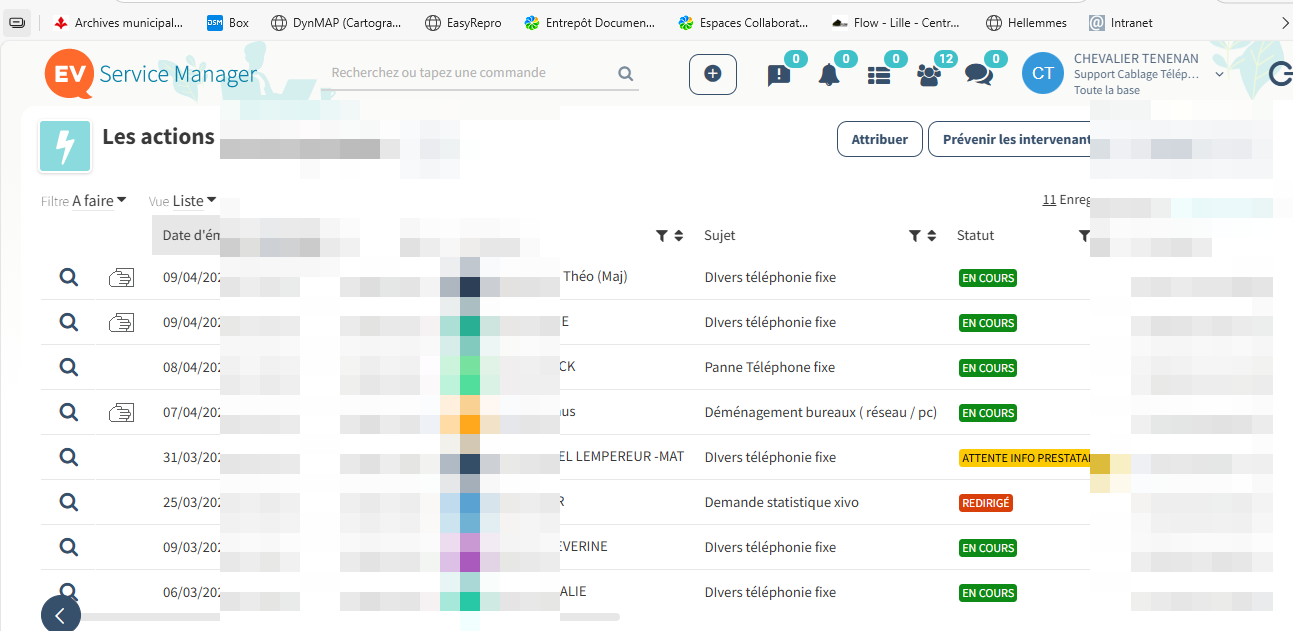Open the Entrepôt Documen... bookmark
1293x631 pixels.
tap(591, 22)
